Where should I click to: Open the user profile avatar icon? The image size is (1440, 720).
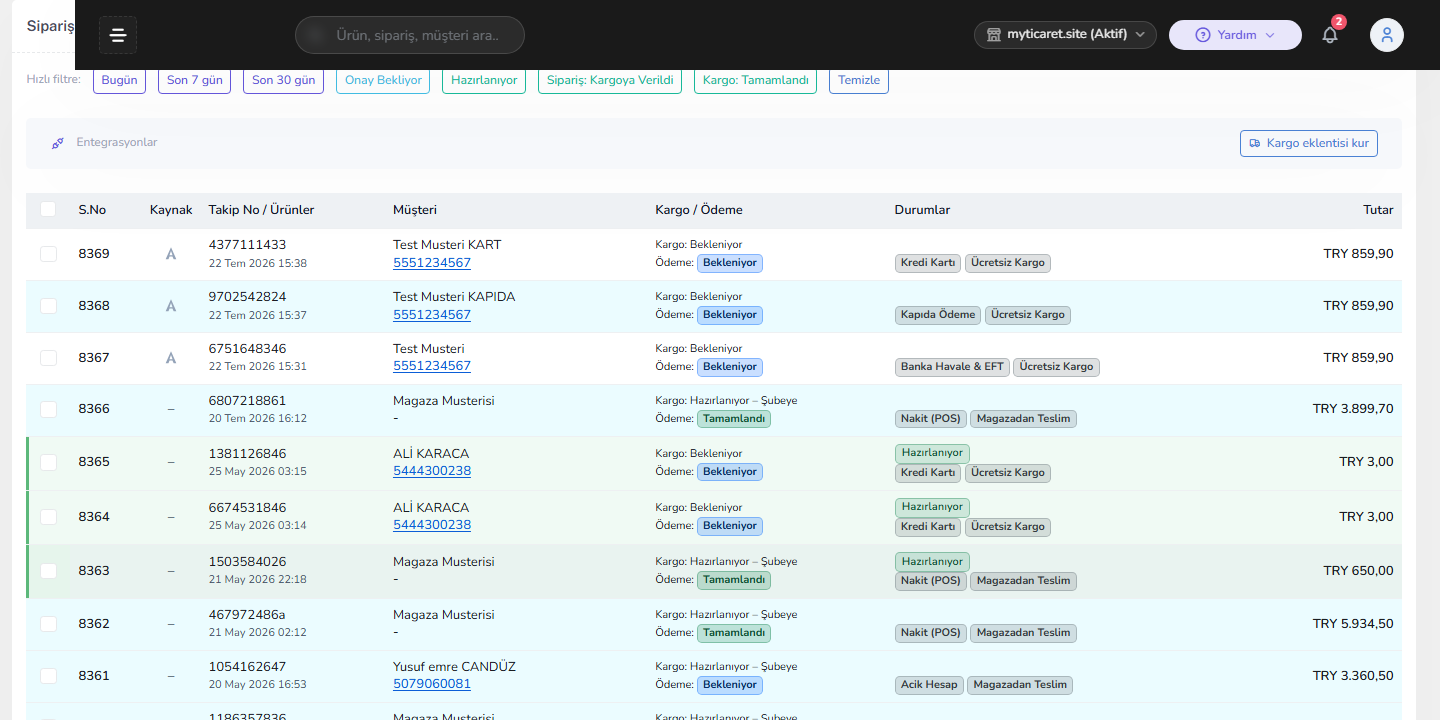1387,35
